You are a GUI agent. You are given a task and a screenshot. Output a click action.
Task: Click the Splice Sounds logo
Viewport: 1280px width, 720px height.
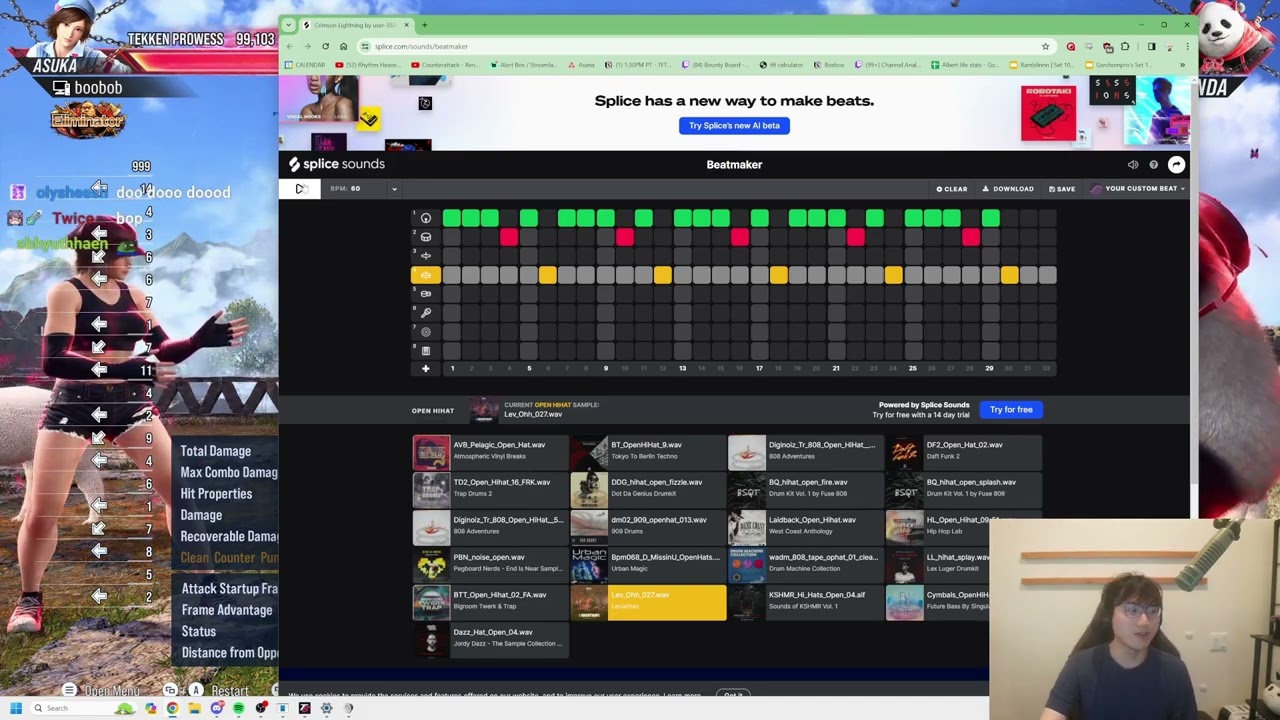[337, 164]
